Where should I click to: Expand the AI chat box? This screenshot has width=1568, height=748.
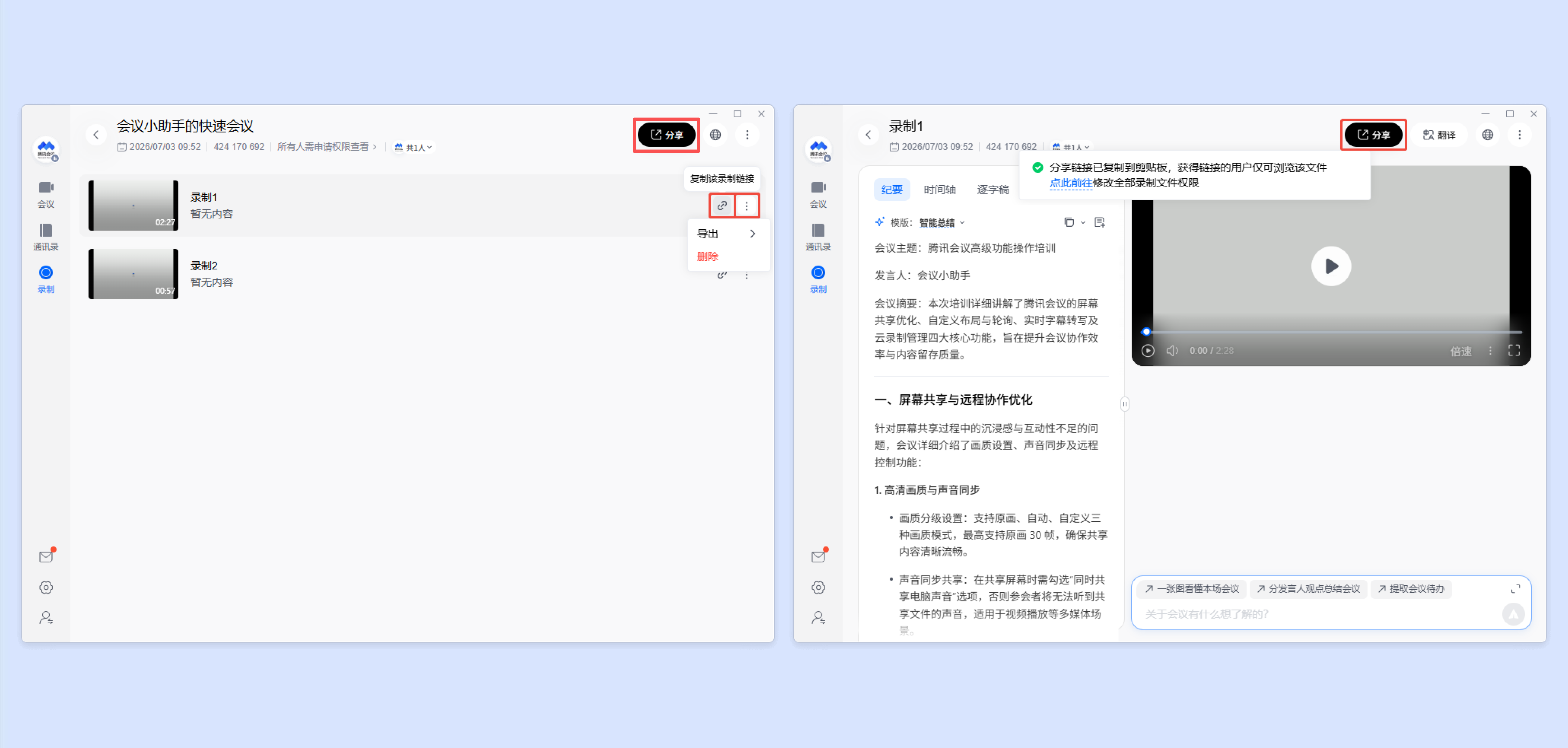[1515, 588]
